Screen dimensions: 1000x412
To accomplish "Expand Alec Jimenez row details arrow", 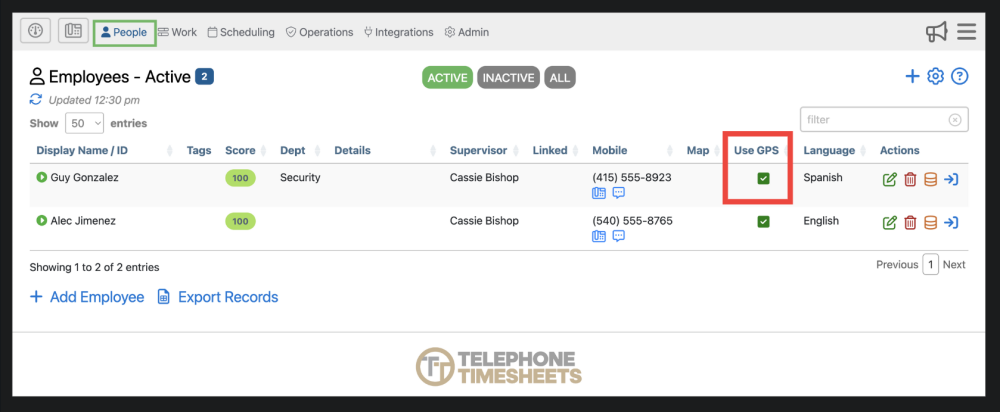I will pos(42,221).
